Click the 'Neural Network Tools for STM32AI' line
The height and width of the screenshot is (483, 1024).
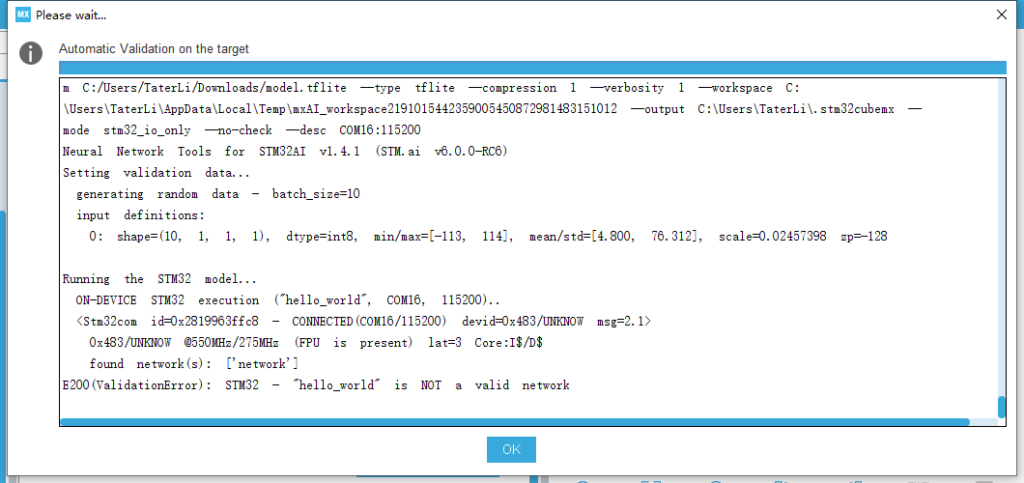pos(285,151)
